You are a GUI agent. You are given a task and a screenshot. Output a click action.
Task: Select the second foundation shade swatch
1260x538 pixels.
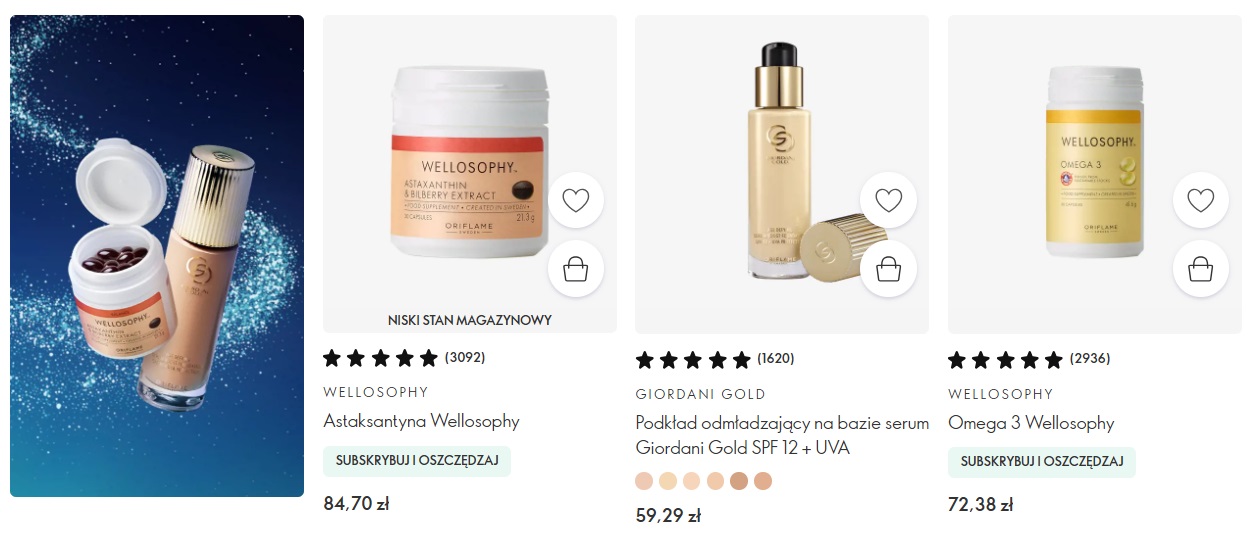668,481
